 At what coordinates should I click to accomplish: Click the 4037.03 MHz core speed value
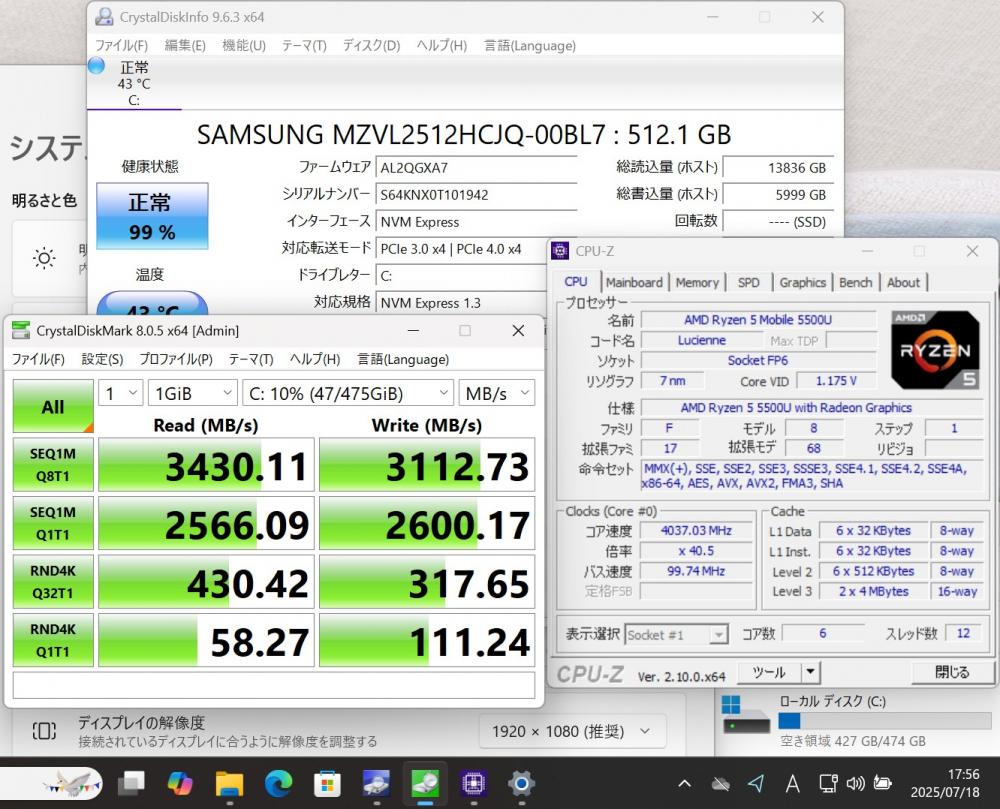point(696,530)
